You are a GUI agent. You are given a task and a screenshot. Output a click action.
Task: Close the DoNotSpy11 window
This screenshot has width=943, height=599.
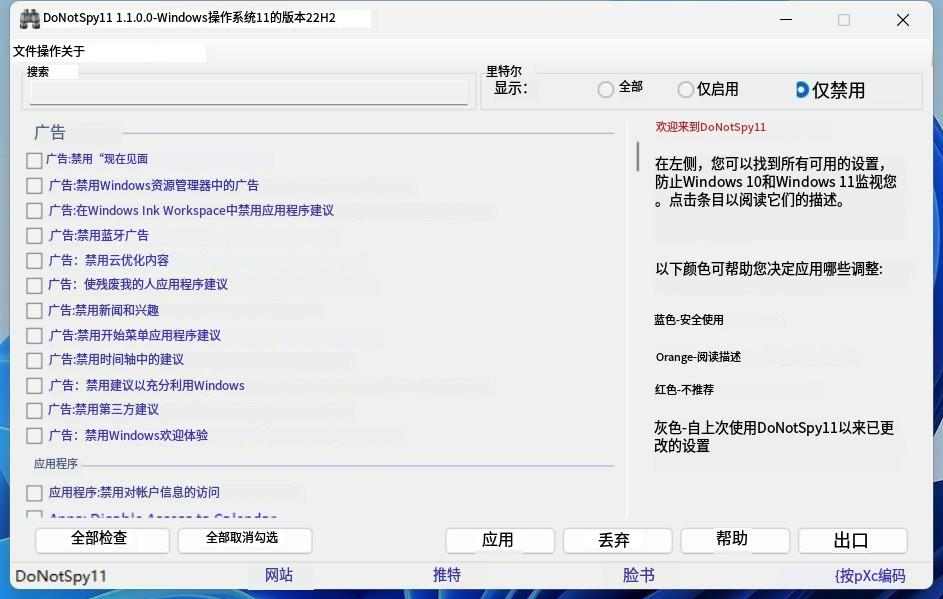pos(902,20)
